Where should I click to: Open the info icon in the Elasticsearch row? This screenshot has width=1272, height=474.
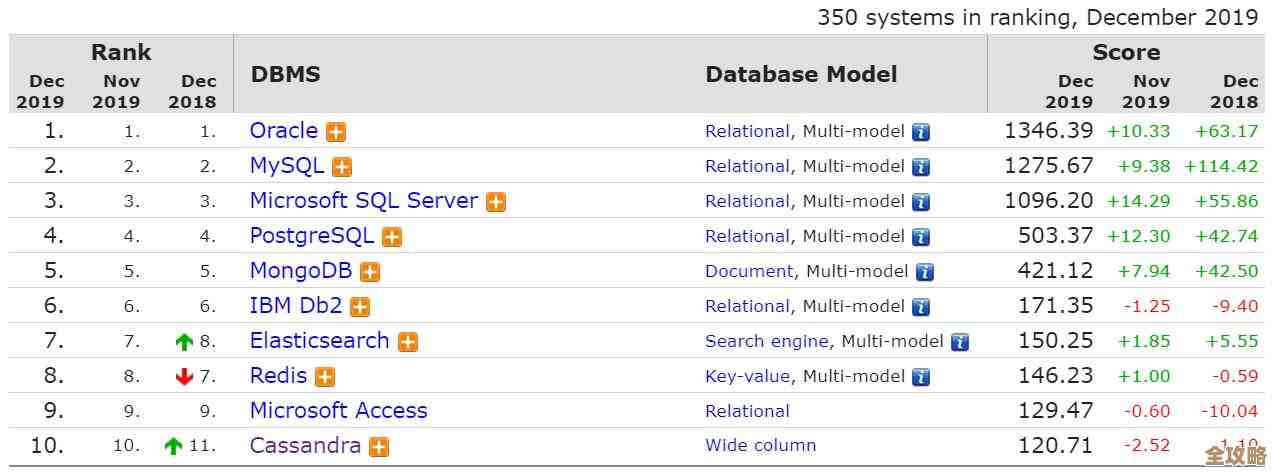960,342
